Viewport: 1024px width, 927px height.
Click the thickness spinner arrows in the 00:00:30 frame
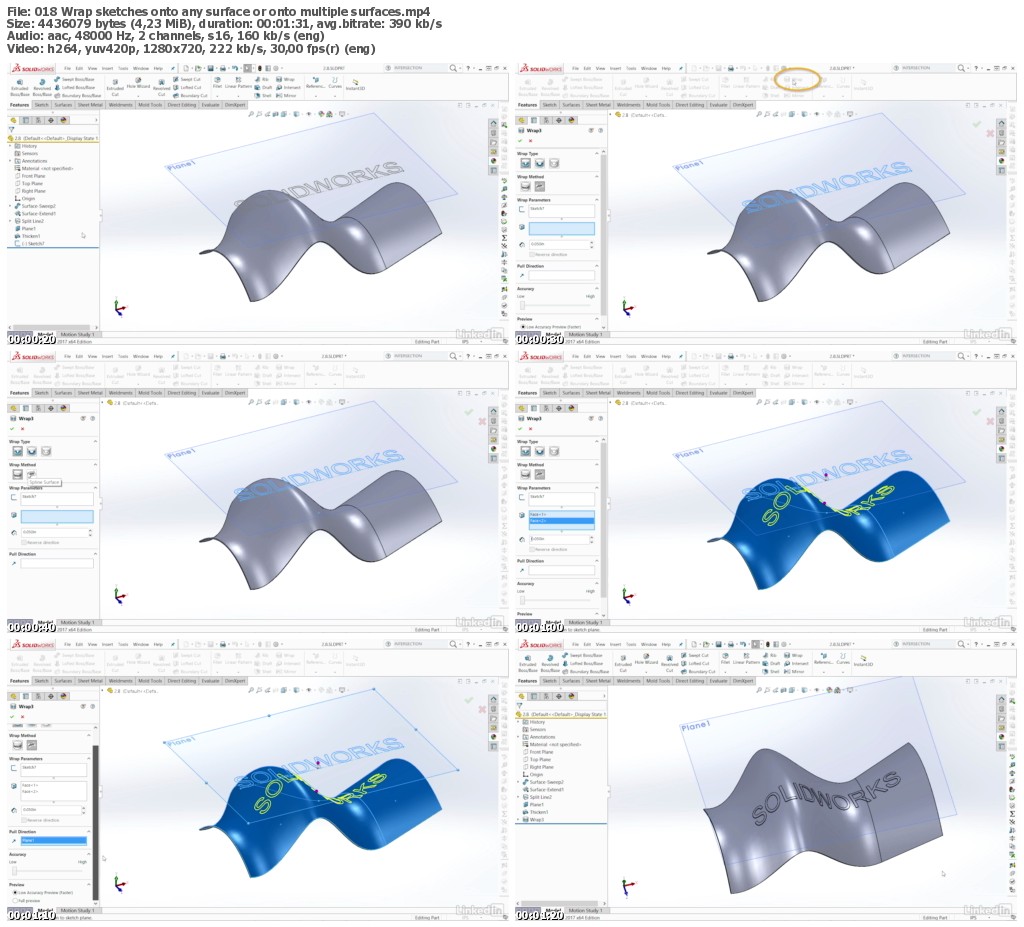[592, 244]
